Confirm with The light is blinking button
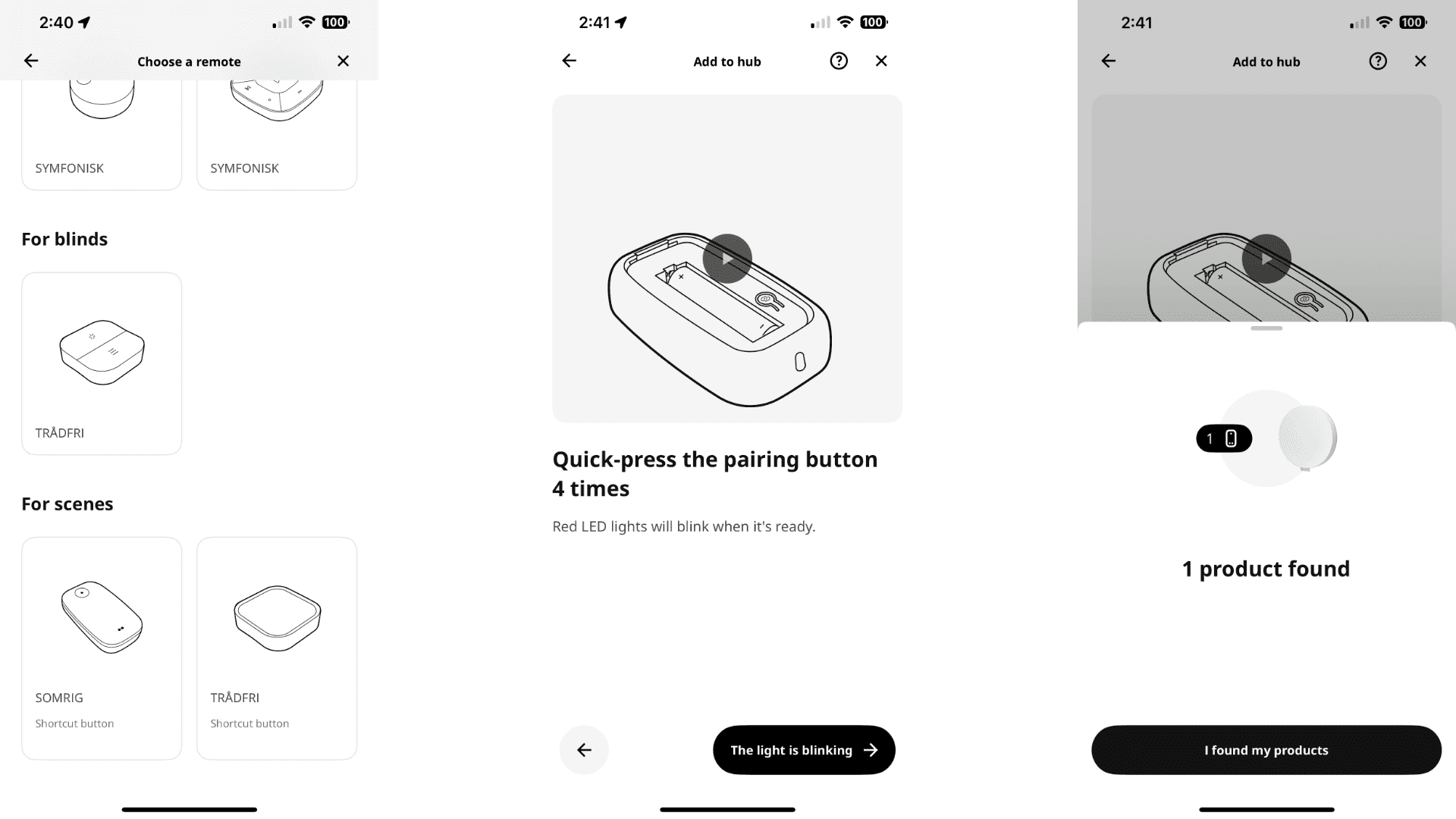 [x=804, y=750]
